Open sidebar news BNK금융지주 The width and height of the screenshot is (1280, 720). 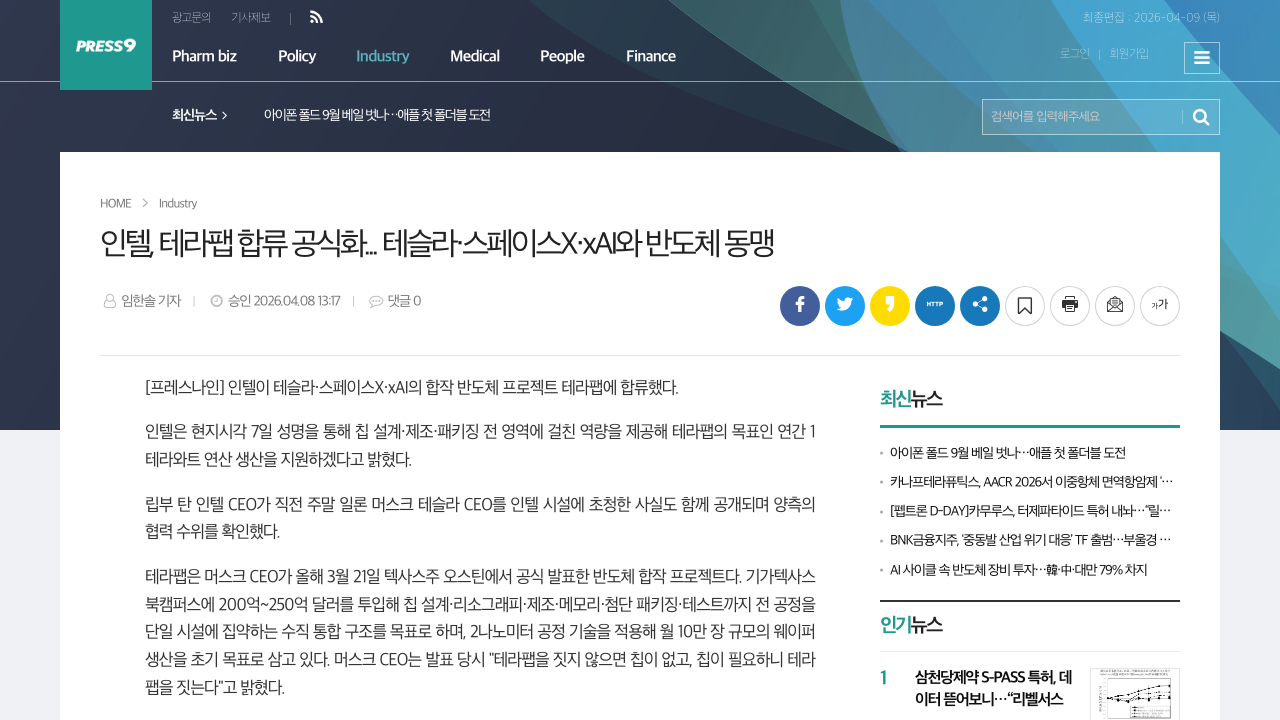pos(1031,540)
